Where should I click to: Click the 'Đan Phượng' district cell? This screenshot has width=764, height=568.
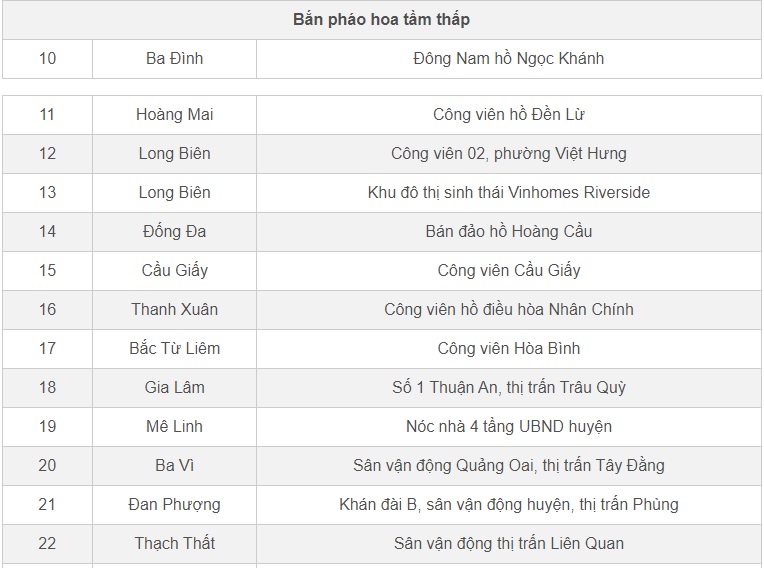(174, 504)
